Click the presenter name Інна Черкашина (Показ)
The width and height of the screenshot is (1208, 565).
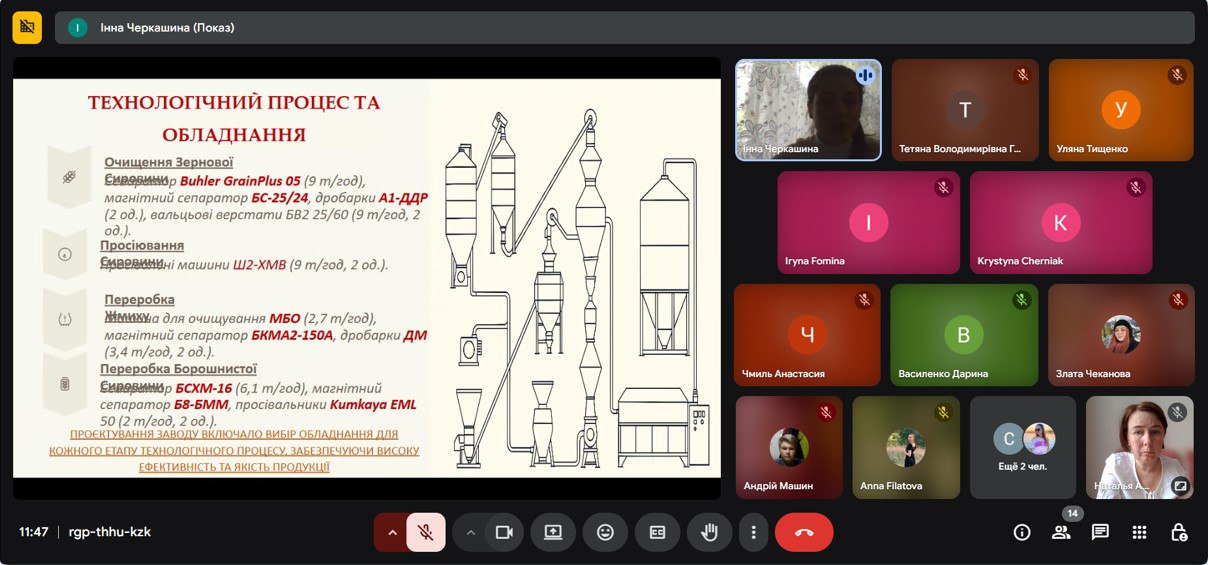click(x=167, y=28)
